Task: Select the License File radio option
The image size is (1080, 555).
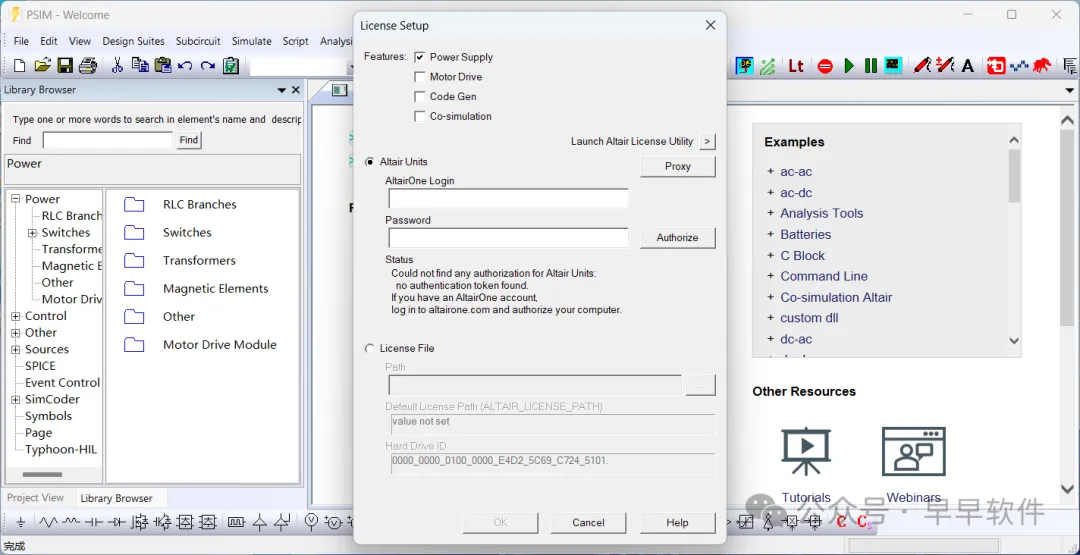Action: 370,348
